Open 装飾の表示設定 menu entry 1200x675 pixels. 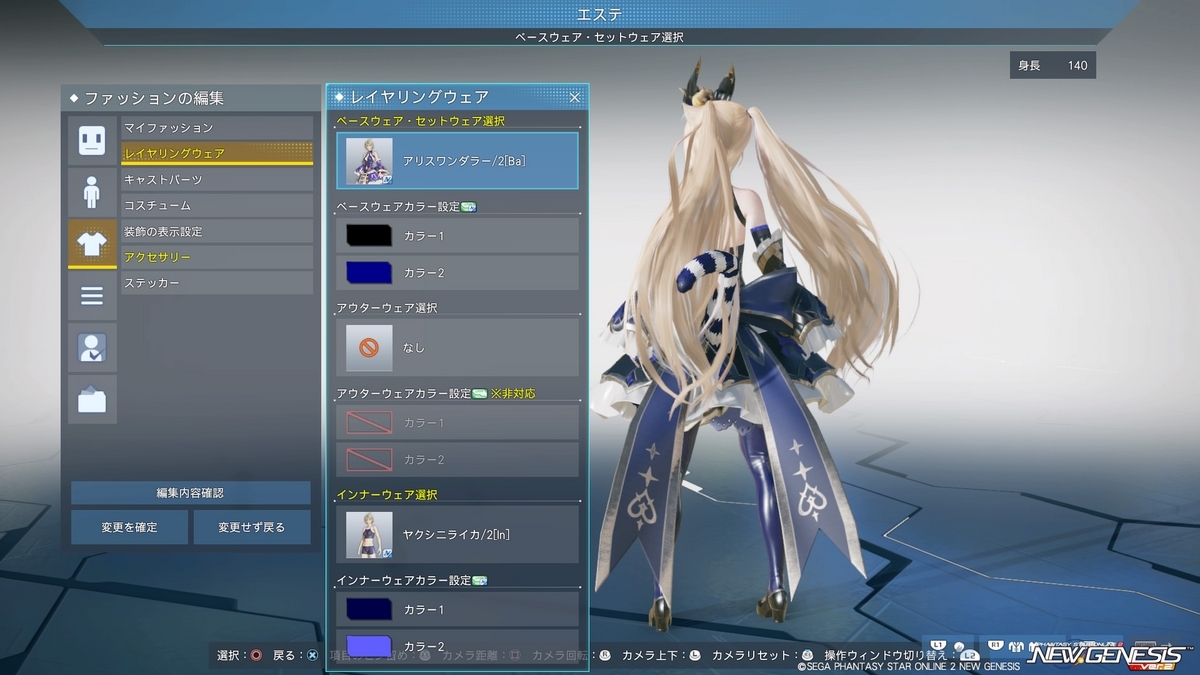(217, 232)
